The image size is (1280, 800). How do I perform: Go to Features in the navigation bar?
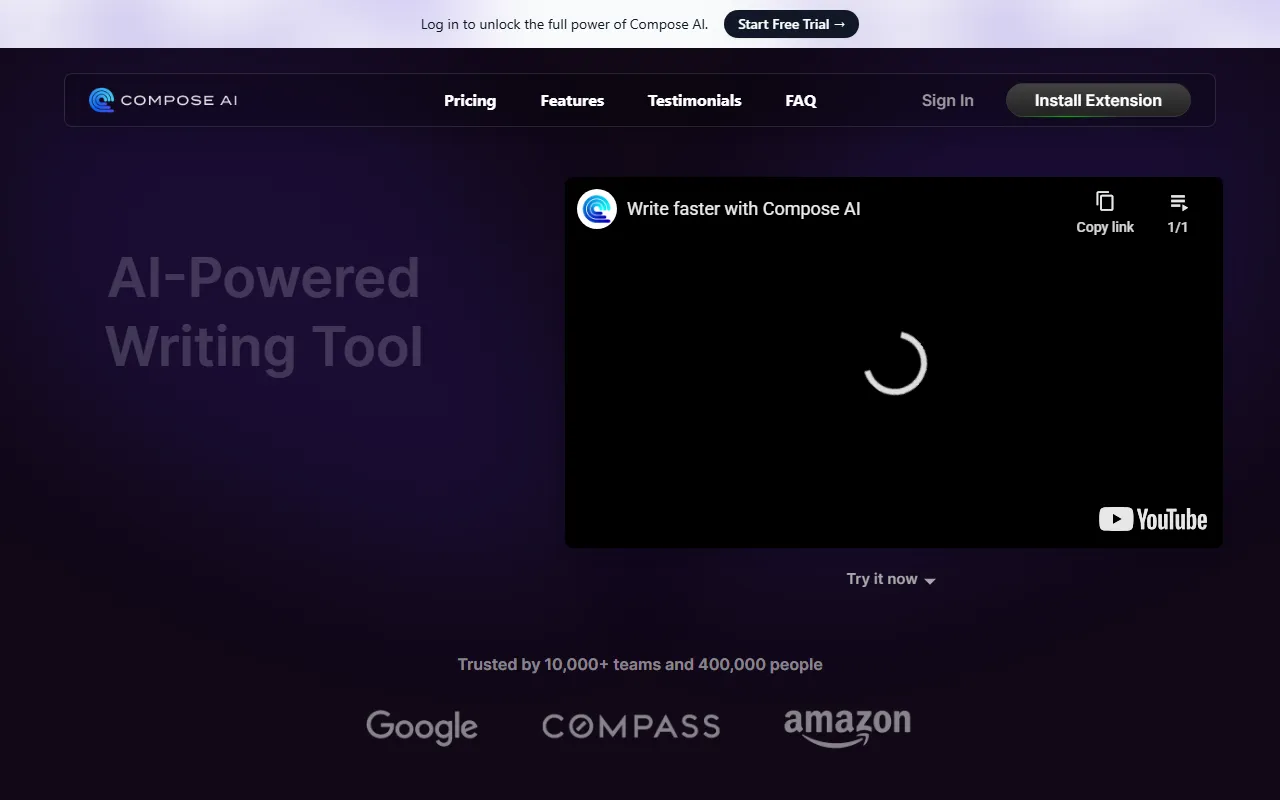[x=572, y=101]
